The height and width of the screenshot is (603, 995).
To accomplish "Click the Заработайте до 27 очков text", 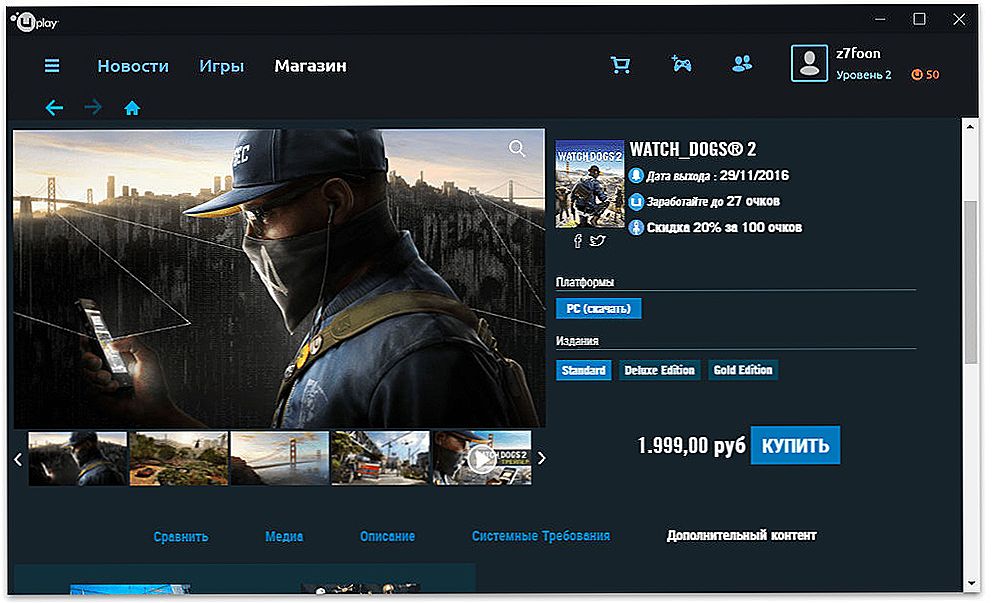I will pos(713,202).
